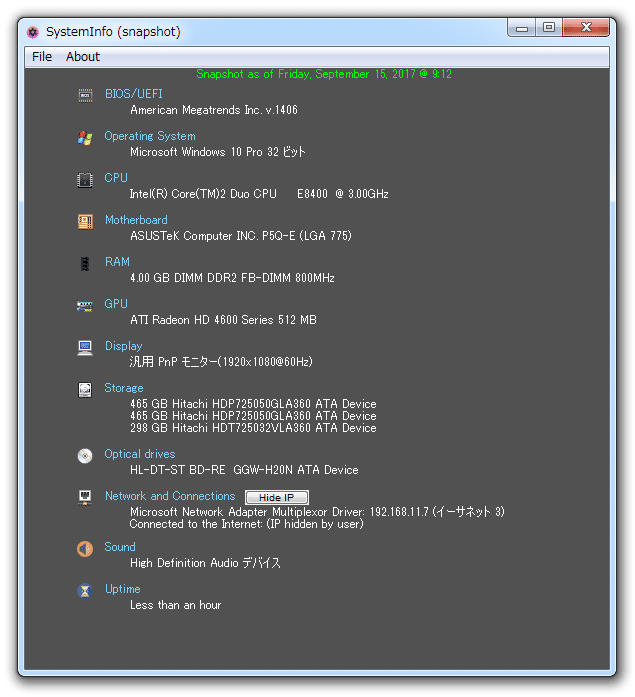Click the Motherboard icon
Screen dimensions: 635x697
(x=85, y=221)
